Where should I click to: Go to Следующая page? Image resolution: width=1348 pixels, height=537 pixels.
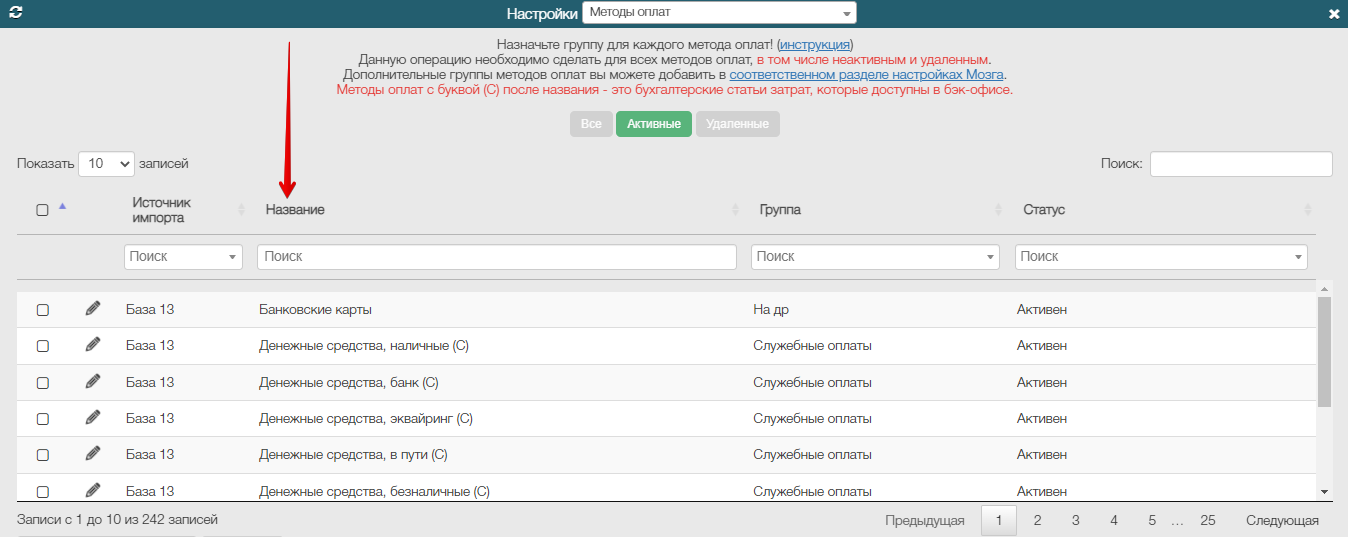[1282, 520]
